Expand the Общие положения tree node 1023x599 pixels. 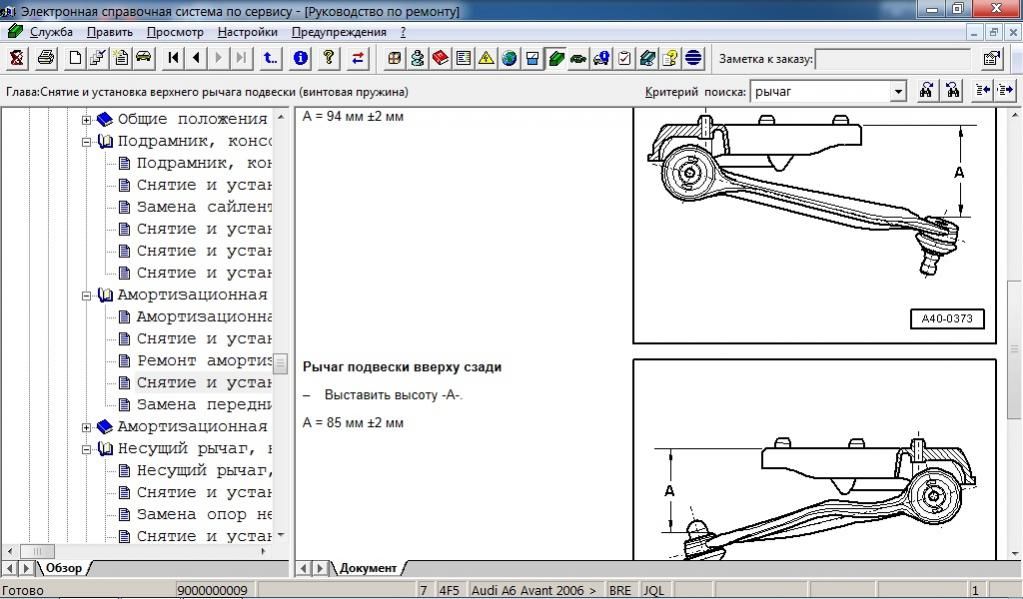(x=86, y=119)
